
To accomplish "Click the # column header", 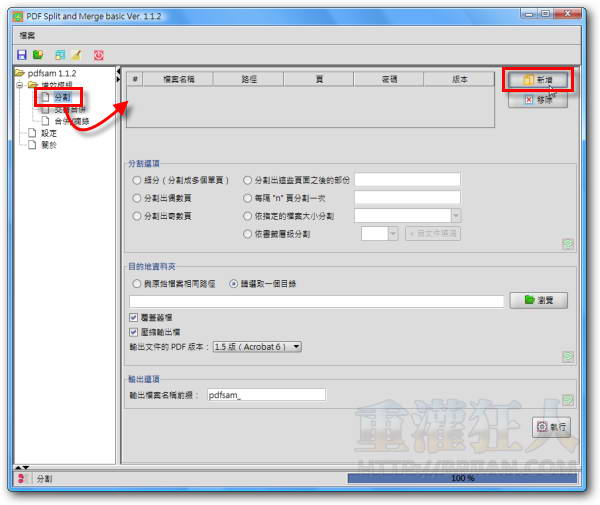I will [x=135, y=79].
